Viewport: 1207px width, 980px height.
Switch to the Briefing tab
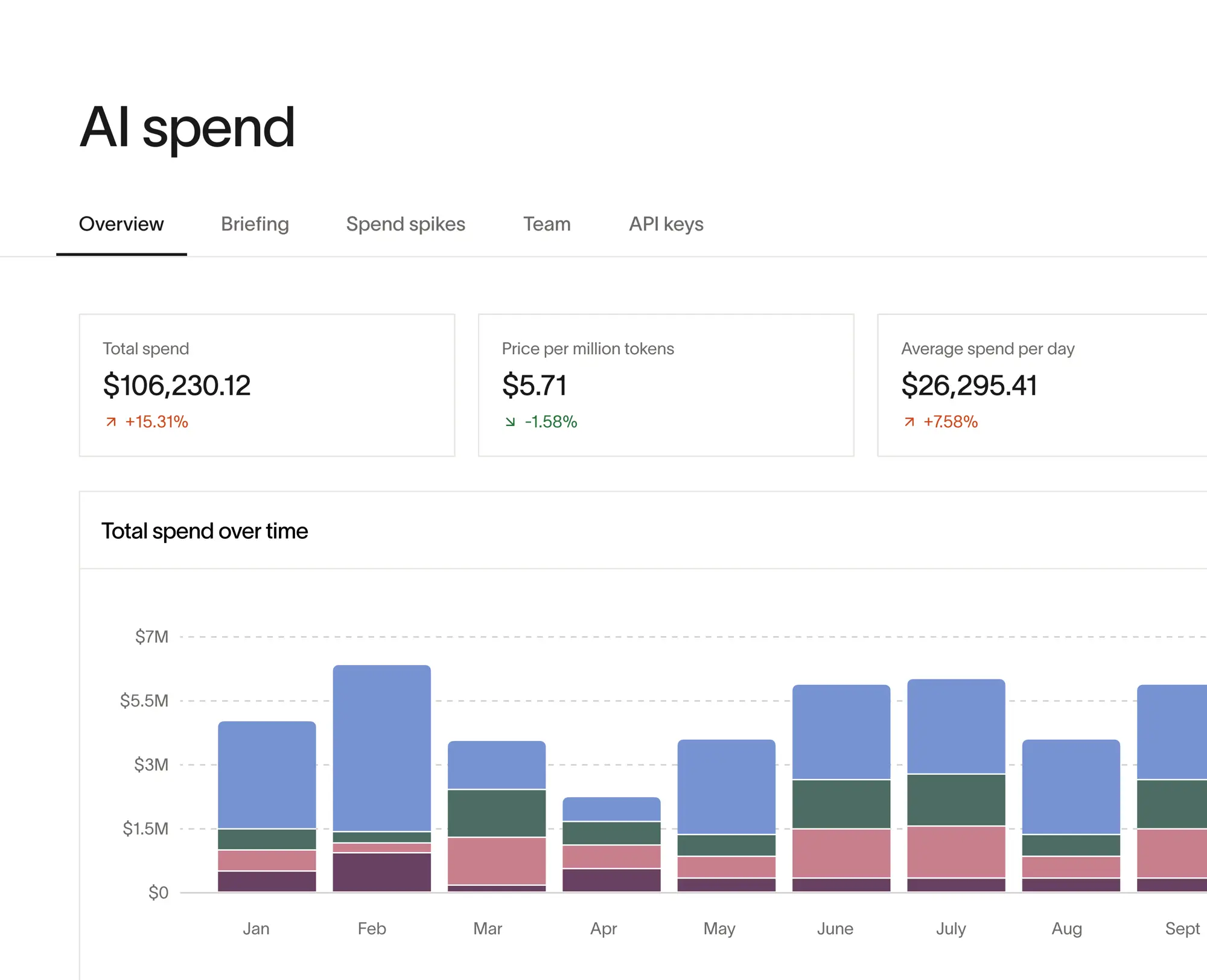[255, 224]
